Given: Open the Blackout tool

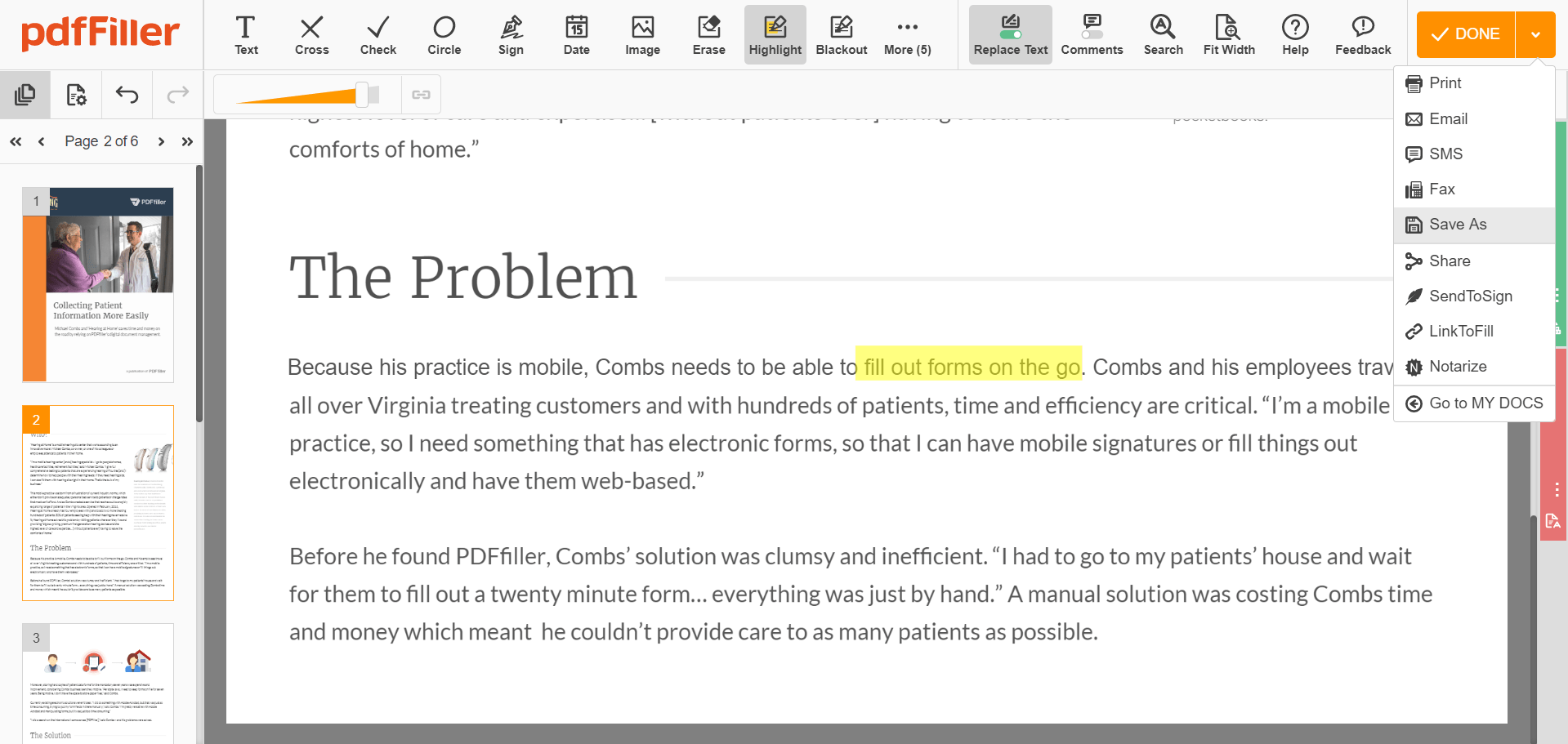Looking at the screenshot, I should tap(841, 34).
